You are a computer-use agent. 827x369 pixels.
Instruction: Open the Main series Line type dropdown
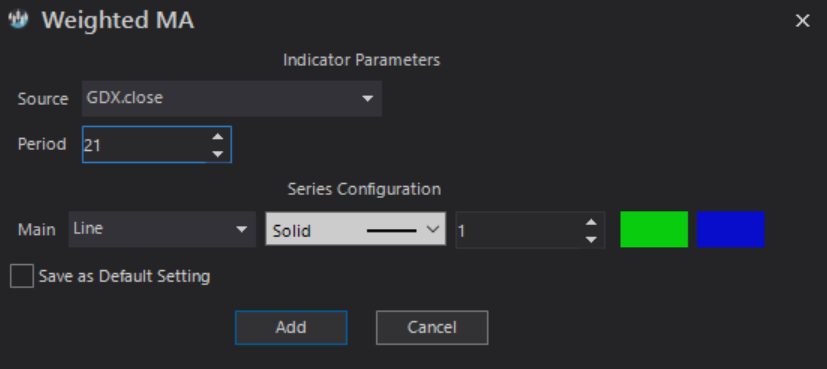162,229
